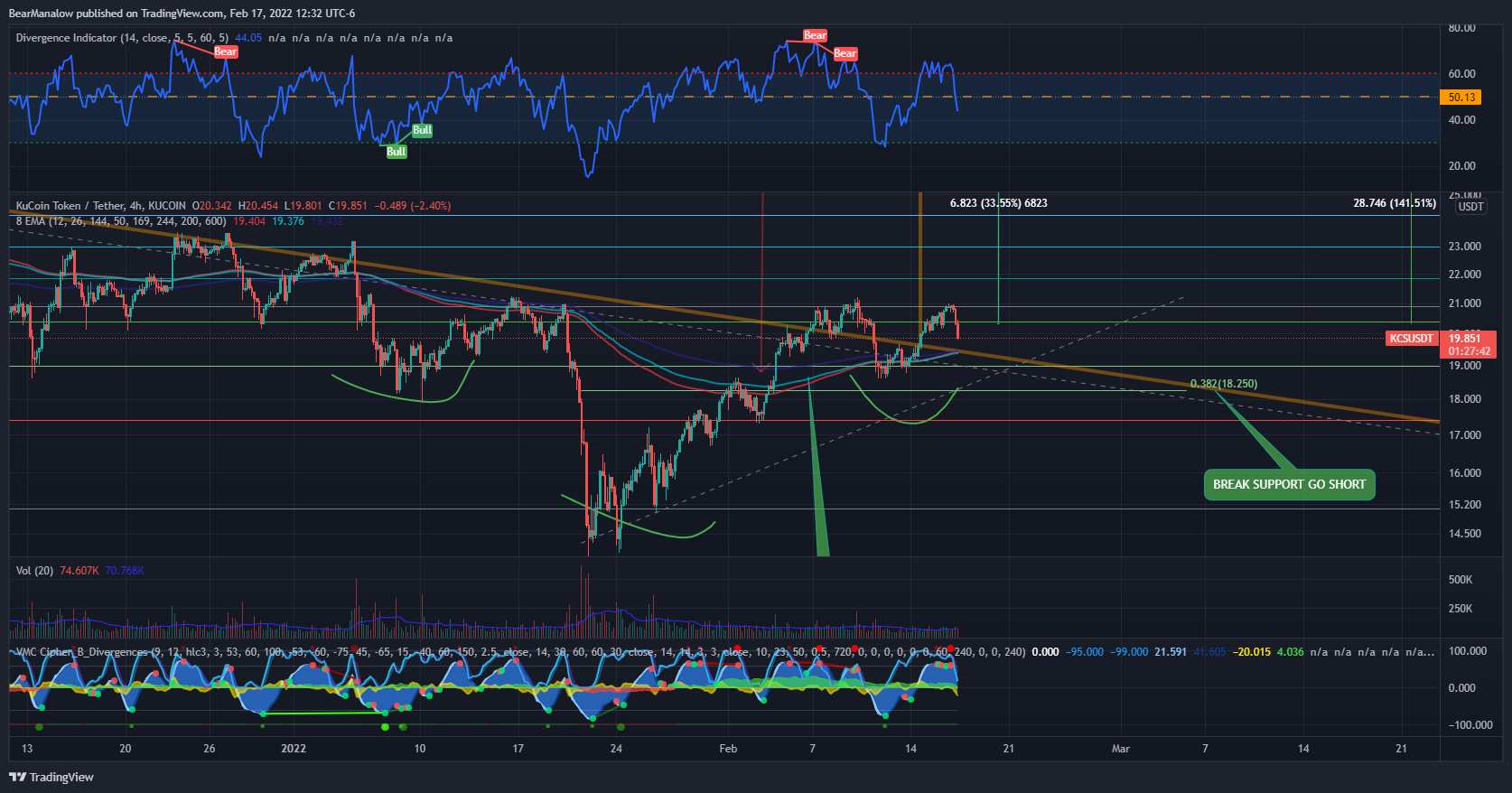This screenshot has width=1512, height=793.
Task: Click 20.00 on the divergence indicator axis
Action: 1461,166
